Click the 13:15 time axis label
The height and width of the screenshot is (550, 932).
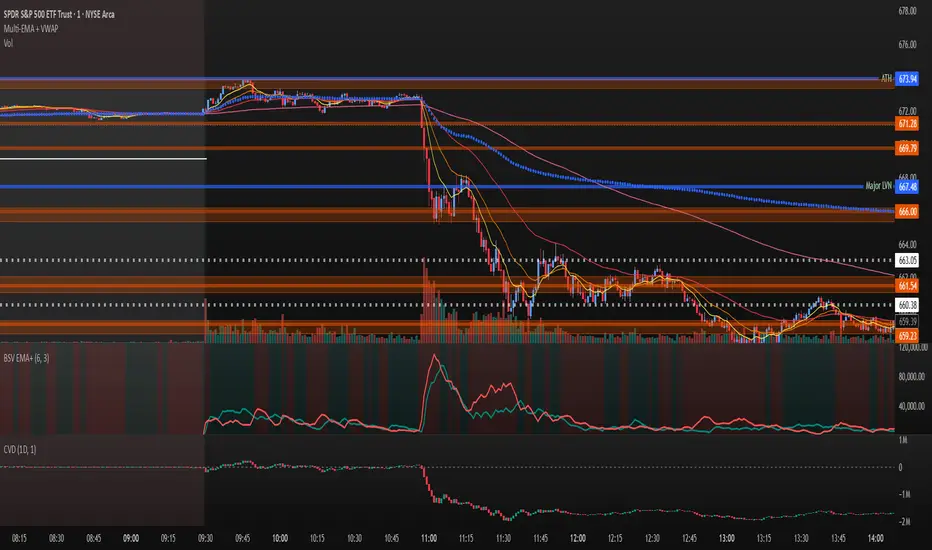(x=764, y=538)
